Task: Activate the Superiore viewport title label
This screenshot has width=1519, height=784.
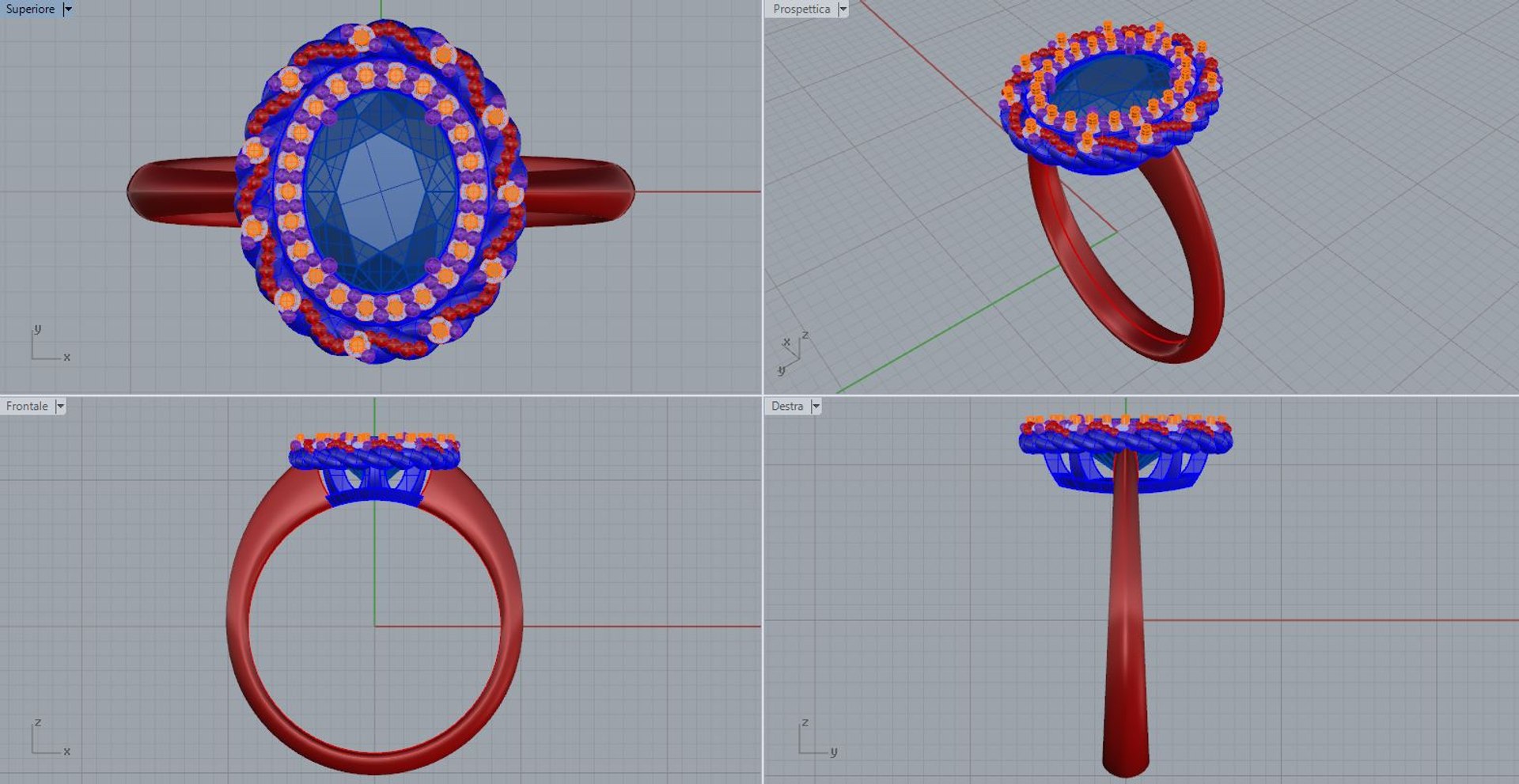Action: [x=31, y=9]
